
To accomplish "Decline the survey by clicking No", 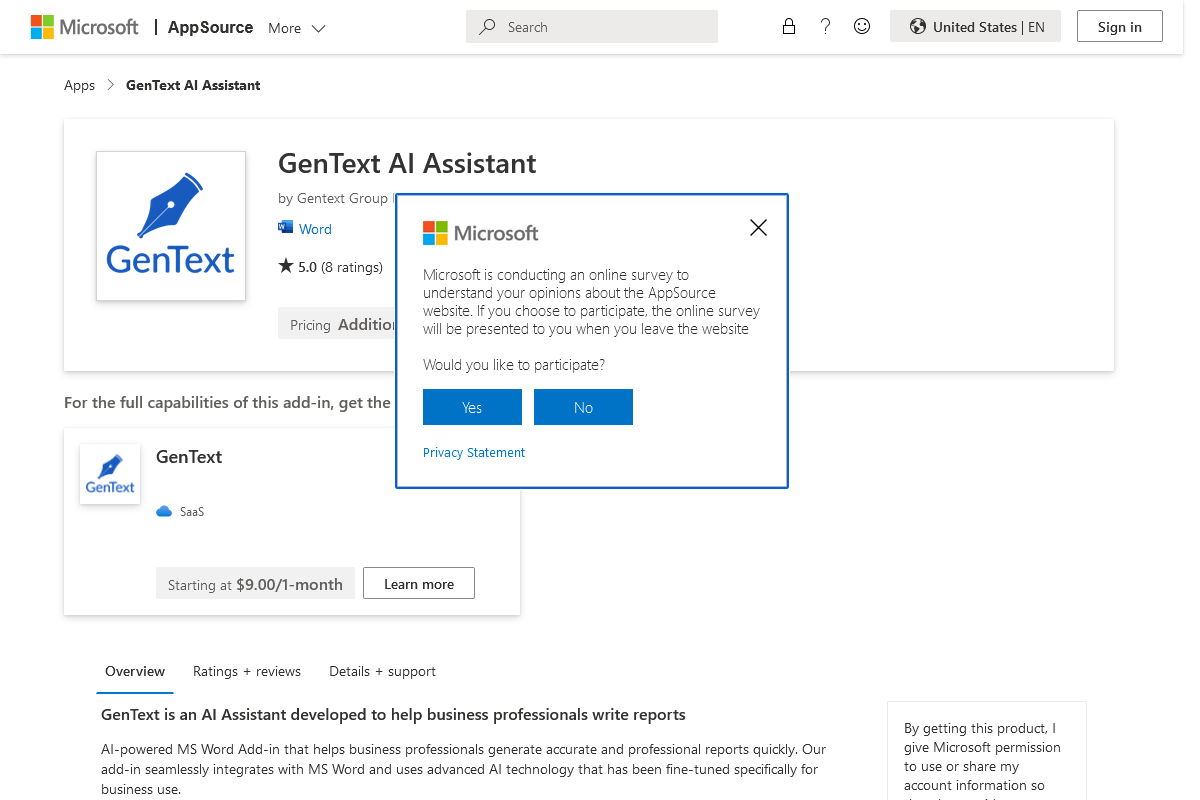I will coord(583,406).
